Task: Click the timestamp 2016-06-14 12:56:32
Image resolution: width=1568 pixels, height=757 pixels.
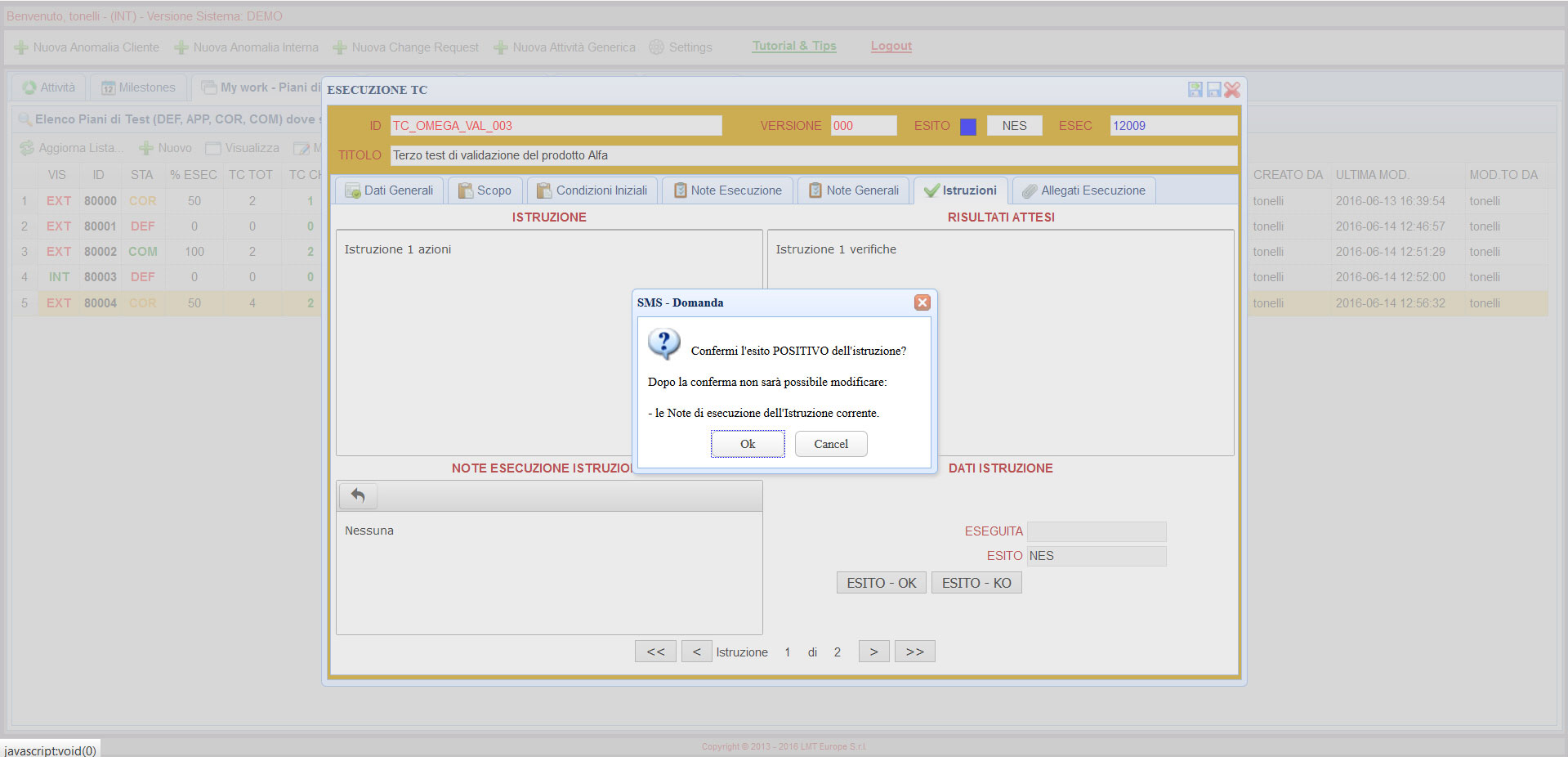Action: (x=1391, y=303)
